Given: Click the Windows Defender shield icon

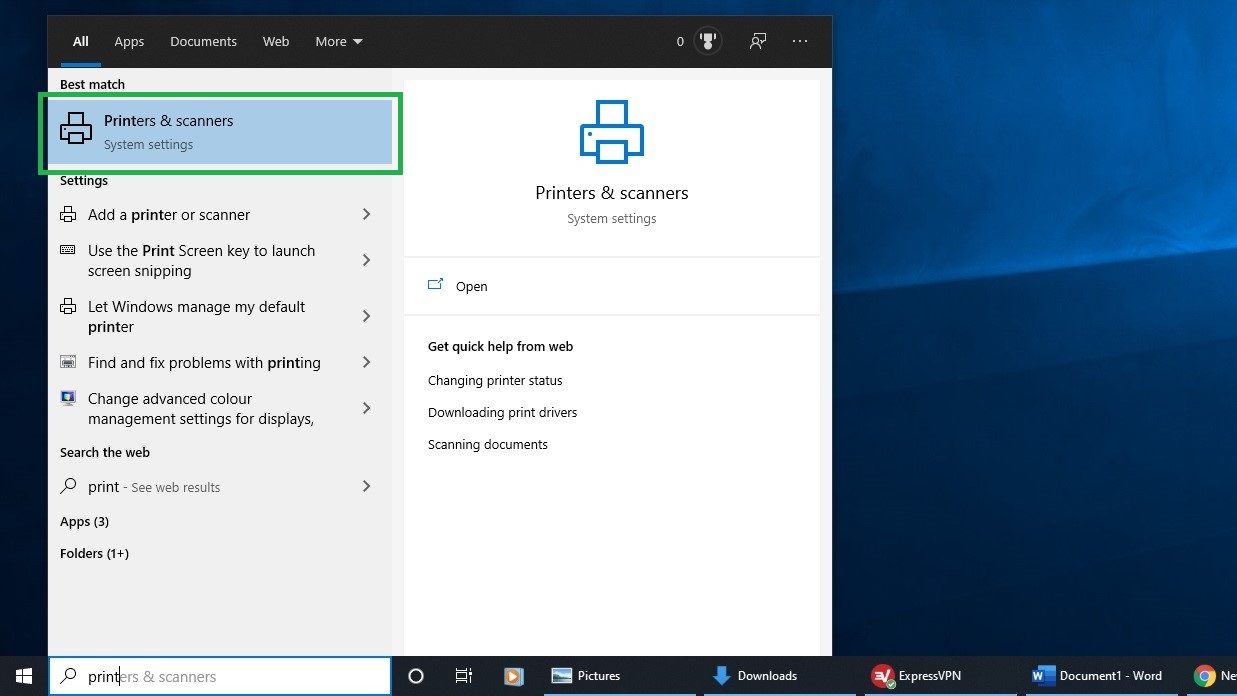Looking at the screenshot, I should coord(708,41).
